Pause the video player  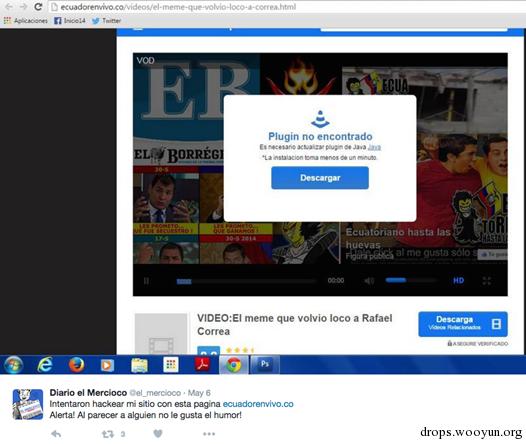coord(147,281)
